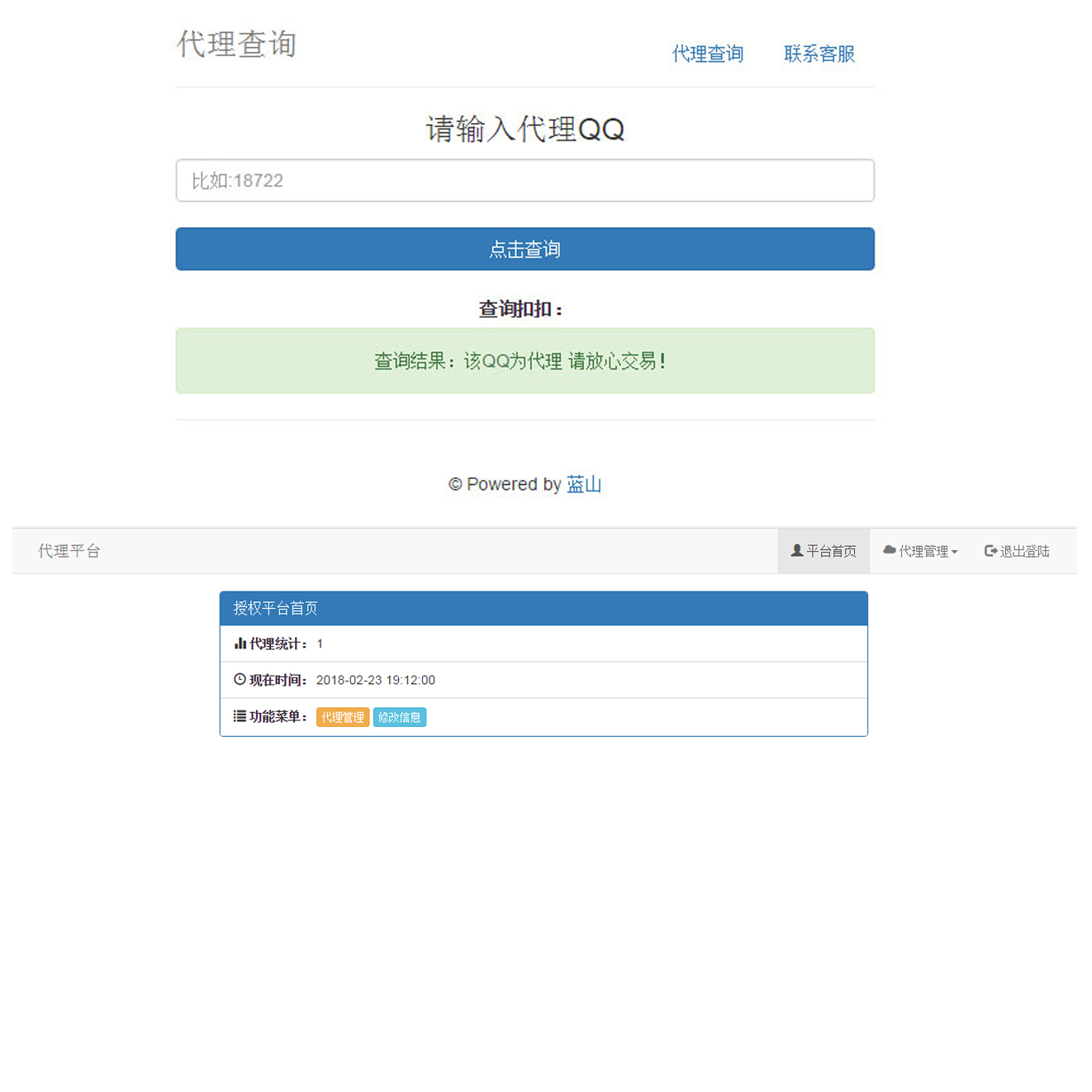Click the user icon beside 平台首页
Image resolution: width=1092 pixels, height=1092 pixels.
796,550
